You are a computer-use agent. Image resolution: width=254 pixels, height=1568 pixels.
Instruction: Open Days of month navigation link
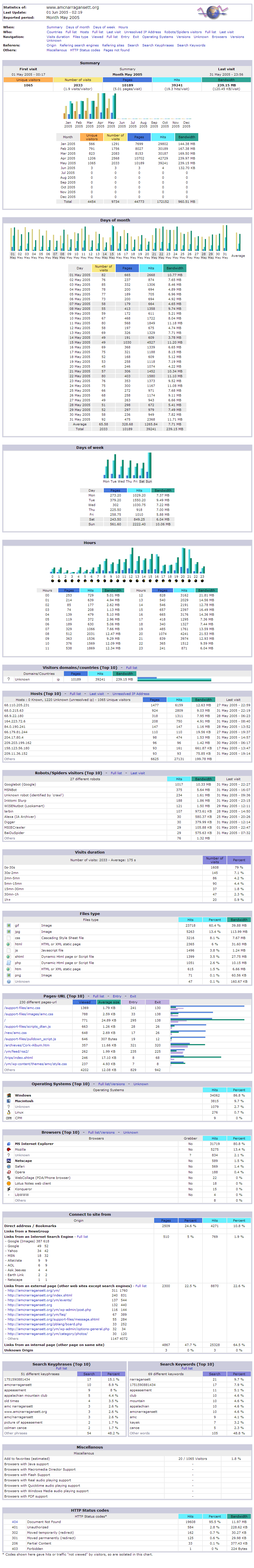click(77, 27)
